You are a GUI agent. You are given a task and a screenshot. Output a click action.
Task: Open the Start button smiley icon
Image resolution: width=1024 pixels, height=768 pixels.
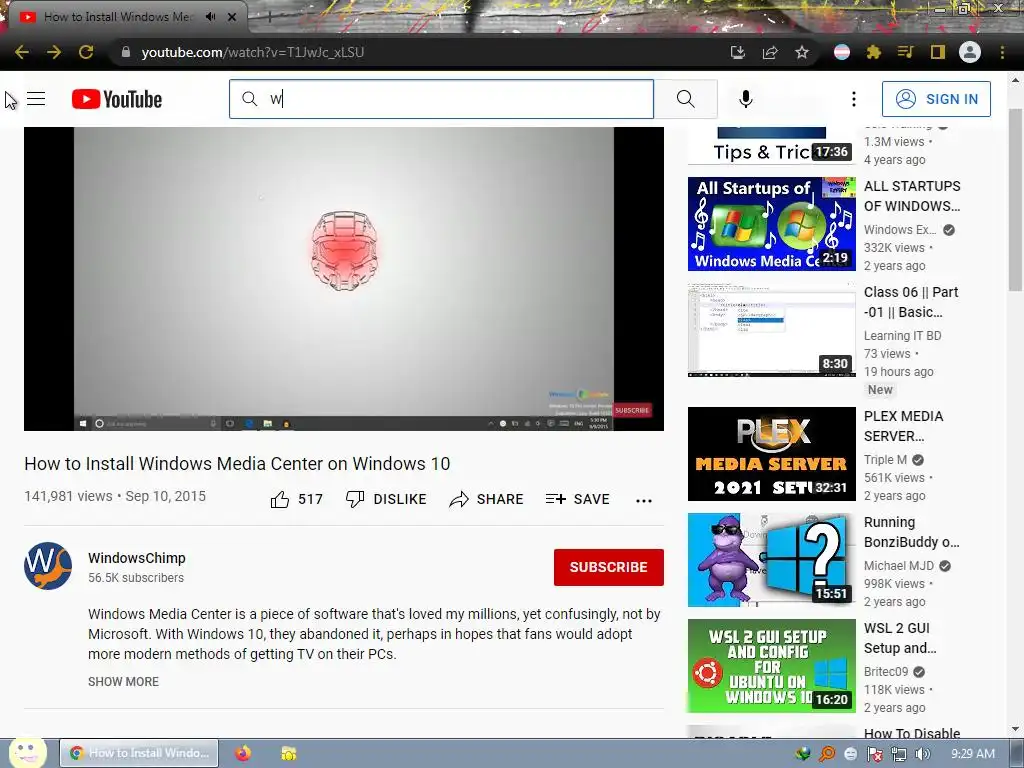point(27,752)
